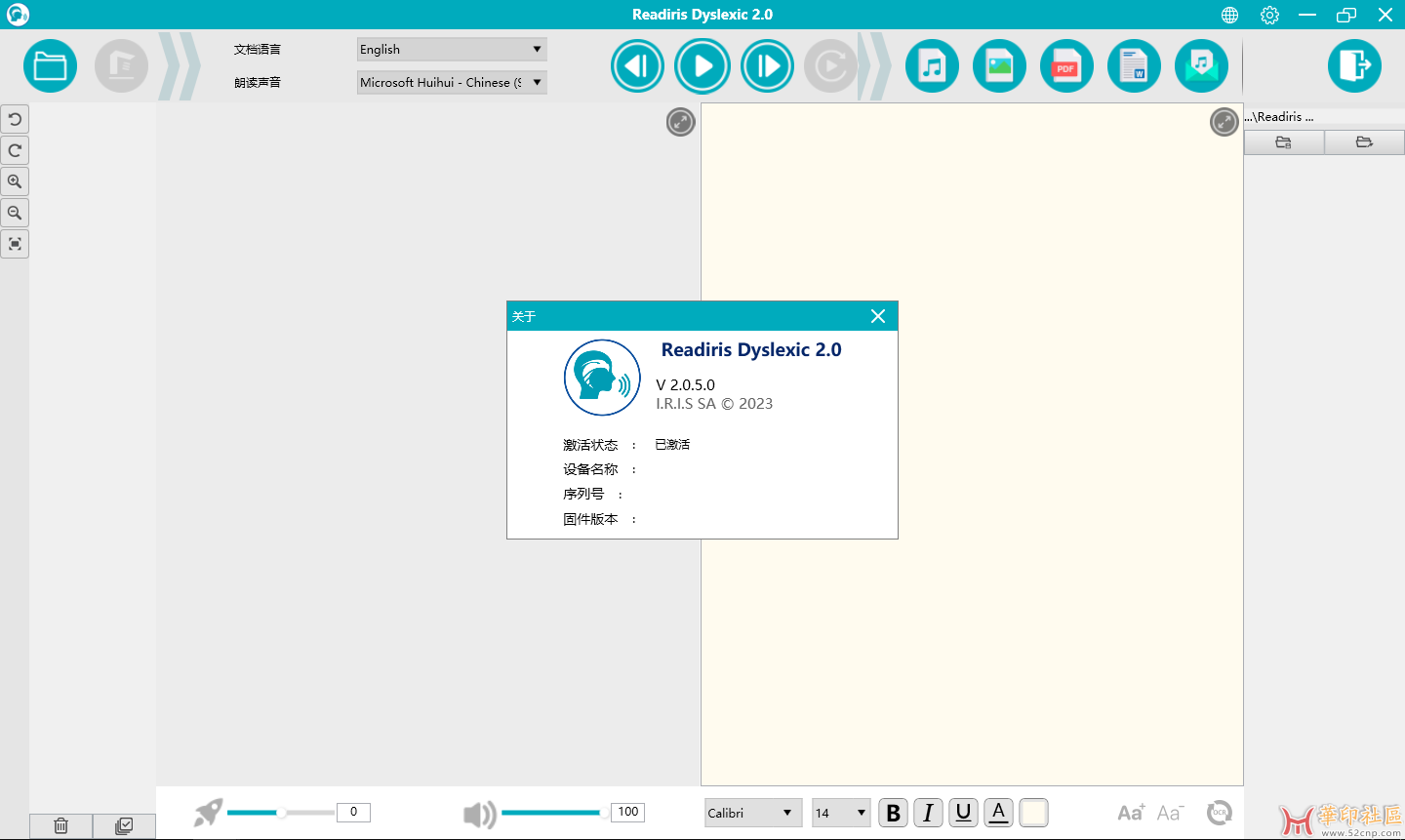1405x840 pixels.
Task: Send audio by email with envelope icon
Action: click(x=1201, y=65)
